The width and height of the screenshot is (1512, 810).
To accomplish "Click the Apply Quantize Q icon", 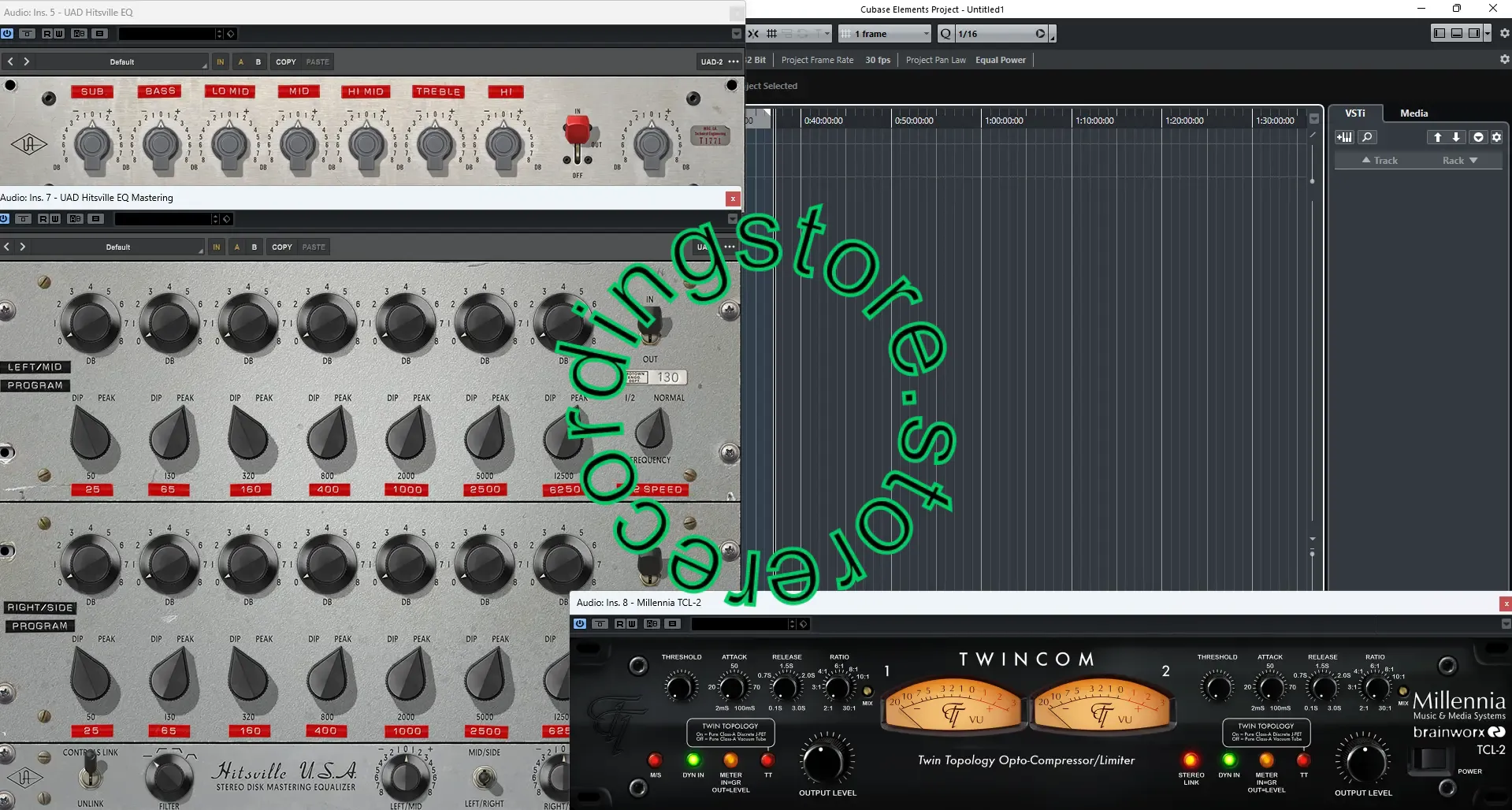I will [x=945, y=34].
